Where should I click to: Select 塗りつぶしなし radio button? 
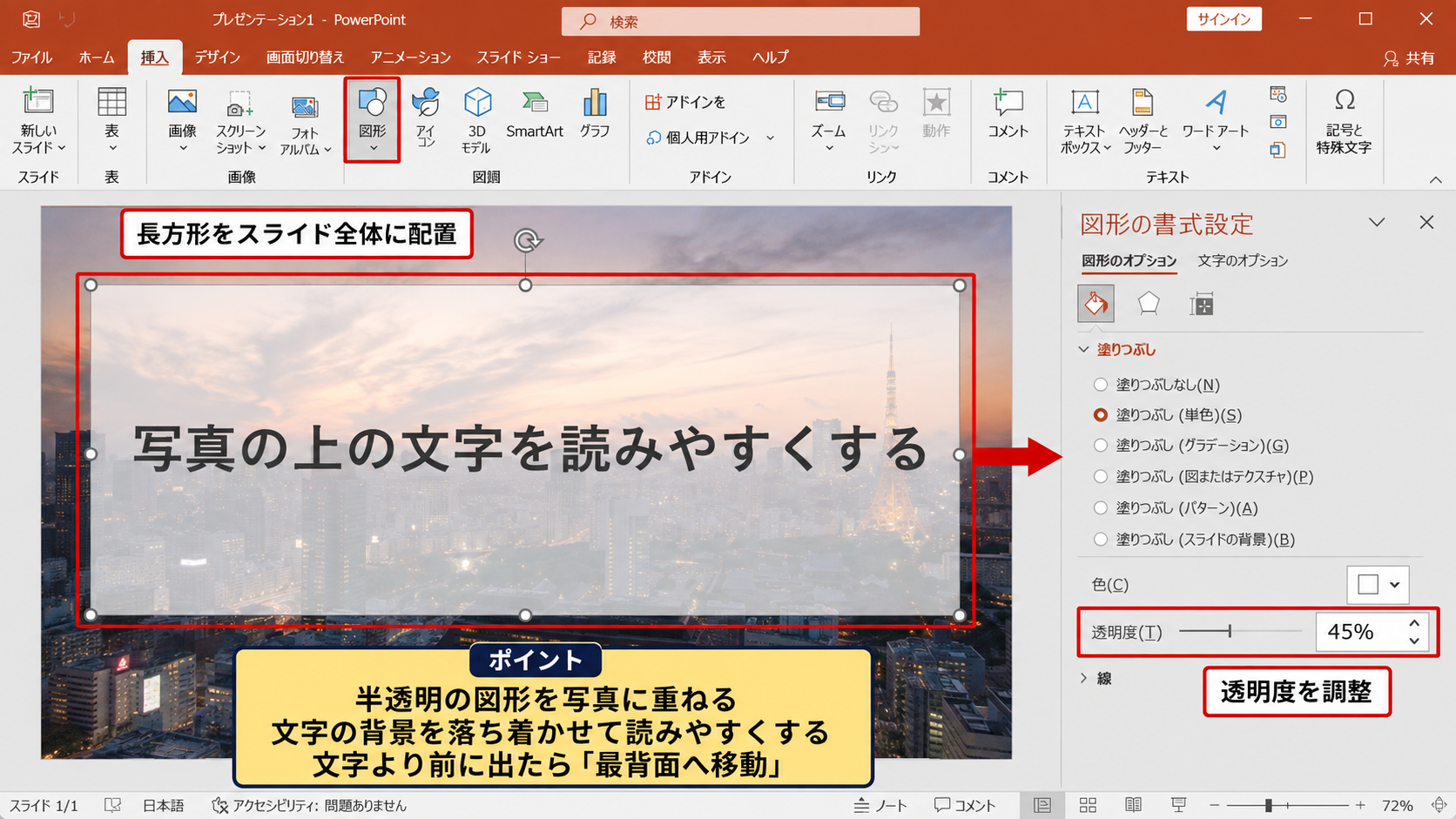tap(1101, 385)
